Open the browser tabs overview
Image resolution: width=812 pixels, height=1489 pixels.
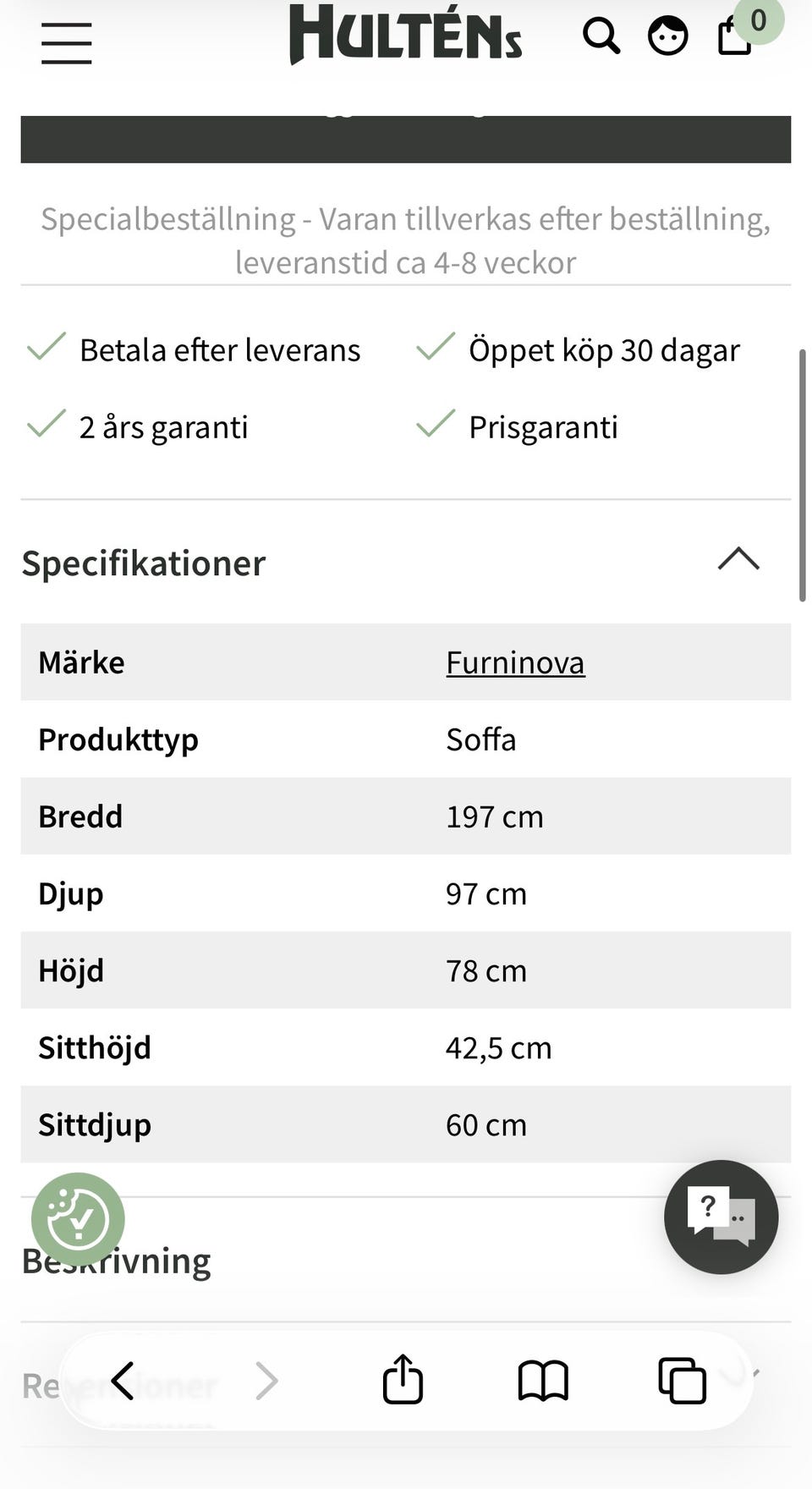[682, 1381]
